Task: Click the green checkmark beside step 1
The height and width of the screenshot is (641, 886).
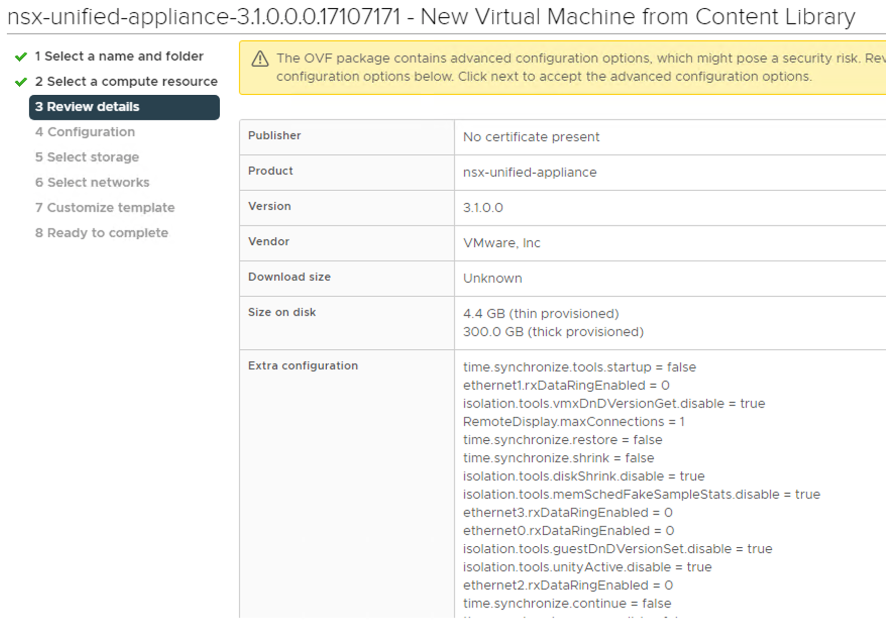Action: [x=21, y=57]
